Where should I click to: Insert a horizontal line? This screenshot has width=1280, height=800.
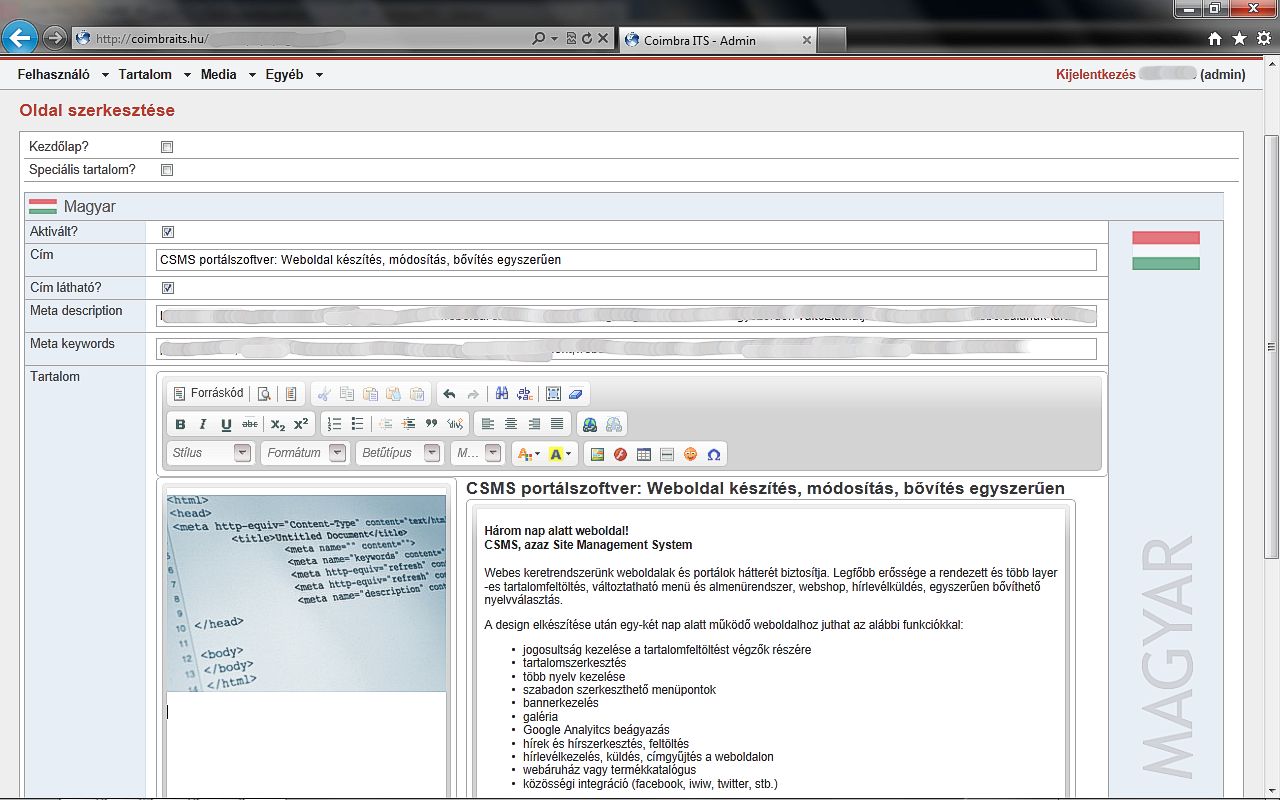(x=667, y=454)
